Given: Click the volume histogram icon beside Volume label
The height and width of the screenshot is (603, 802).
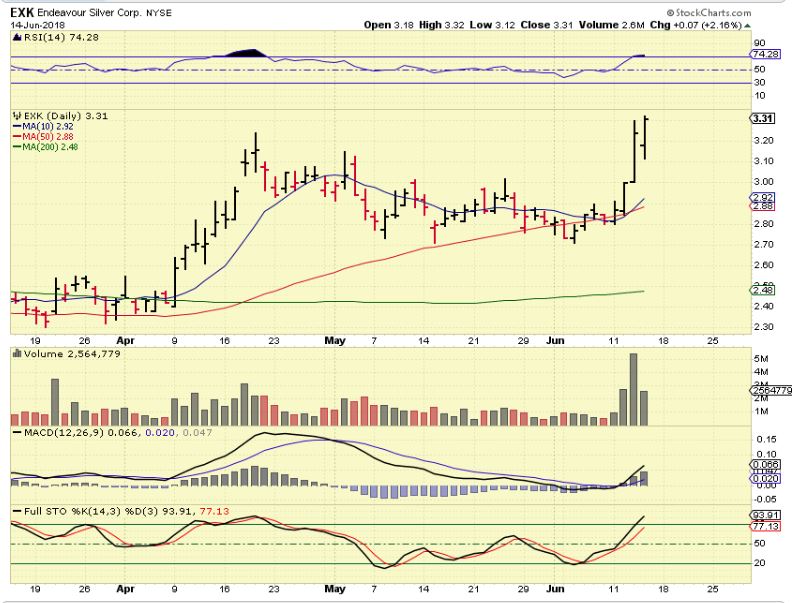Looking at the screenshot, I should (x=17, y=354).
